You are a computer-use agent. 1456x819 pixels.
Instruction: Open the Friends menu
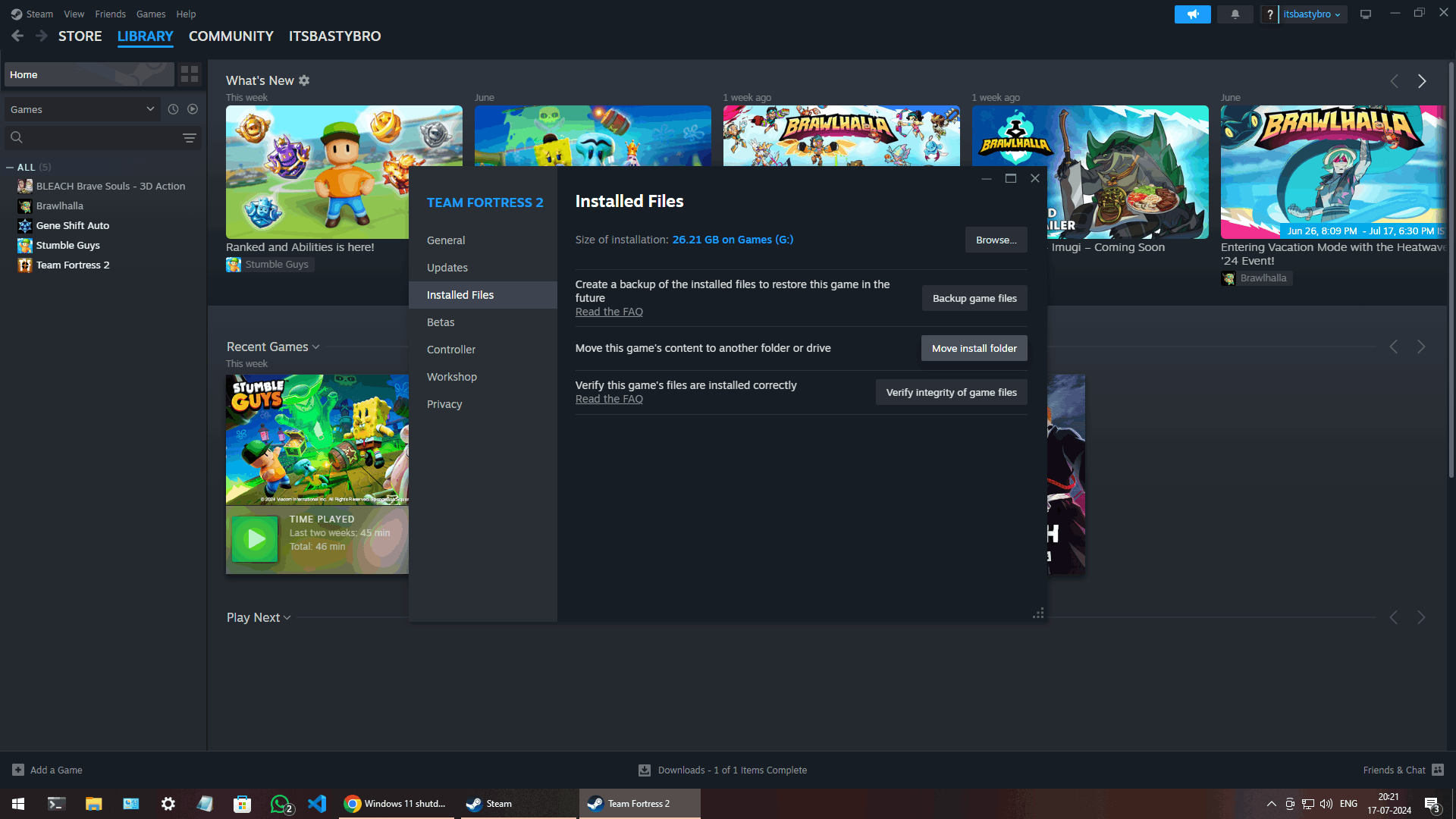coord(110,14)
